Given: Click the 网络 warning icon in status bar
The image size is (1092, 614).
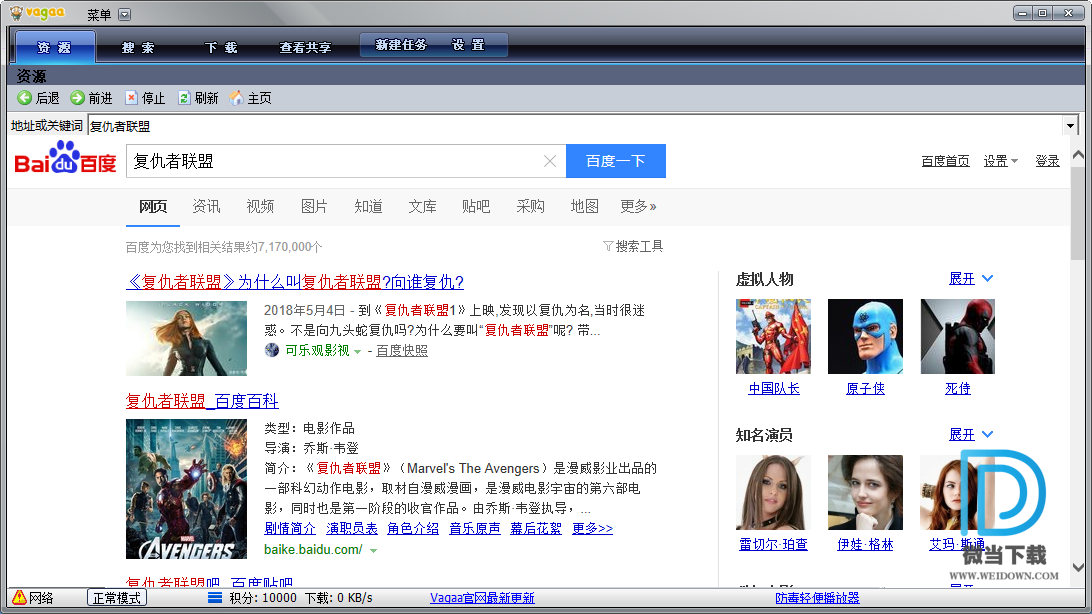Looking at the screenshot, I should tap(19, 597).
